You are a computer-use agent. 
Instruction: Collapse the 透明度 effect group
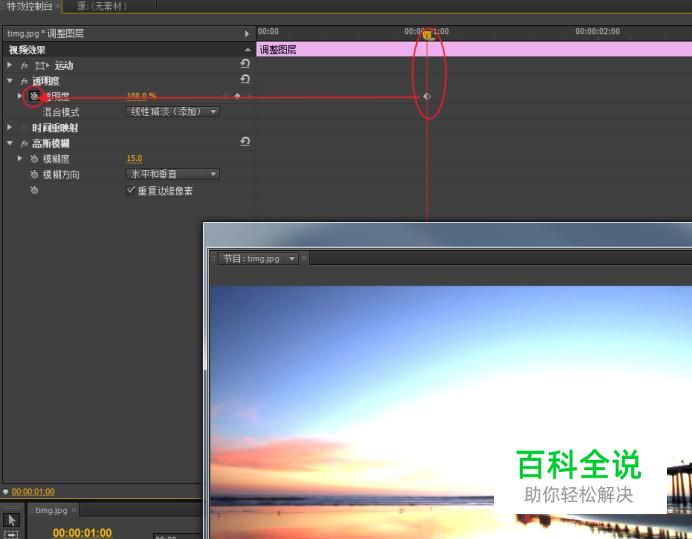(9, 81)
